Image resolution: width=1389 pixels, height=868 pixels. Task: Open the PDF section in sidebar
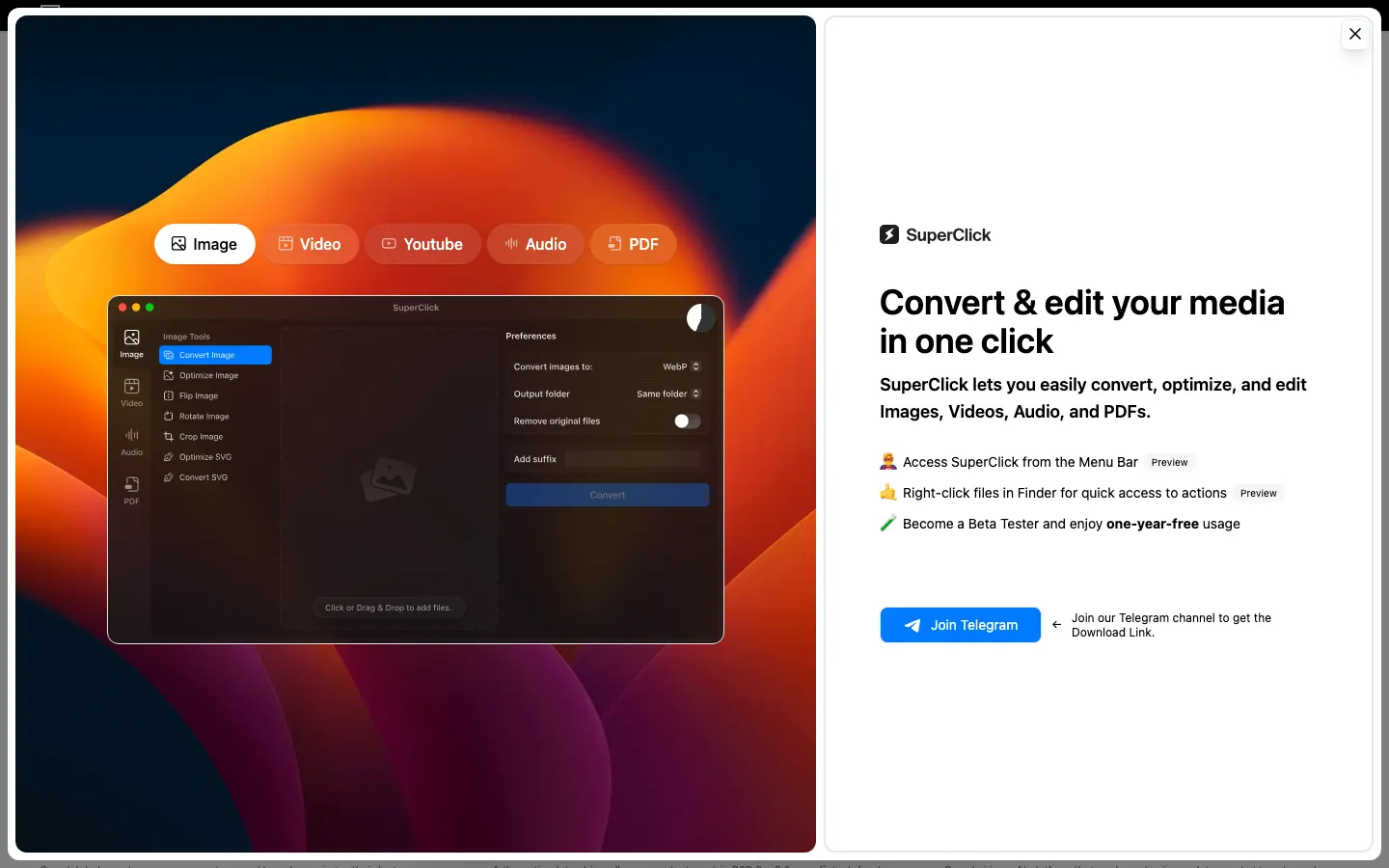point(131,490)
